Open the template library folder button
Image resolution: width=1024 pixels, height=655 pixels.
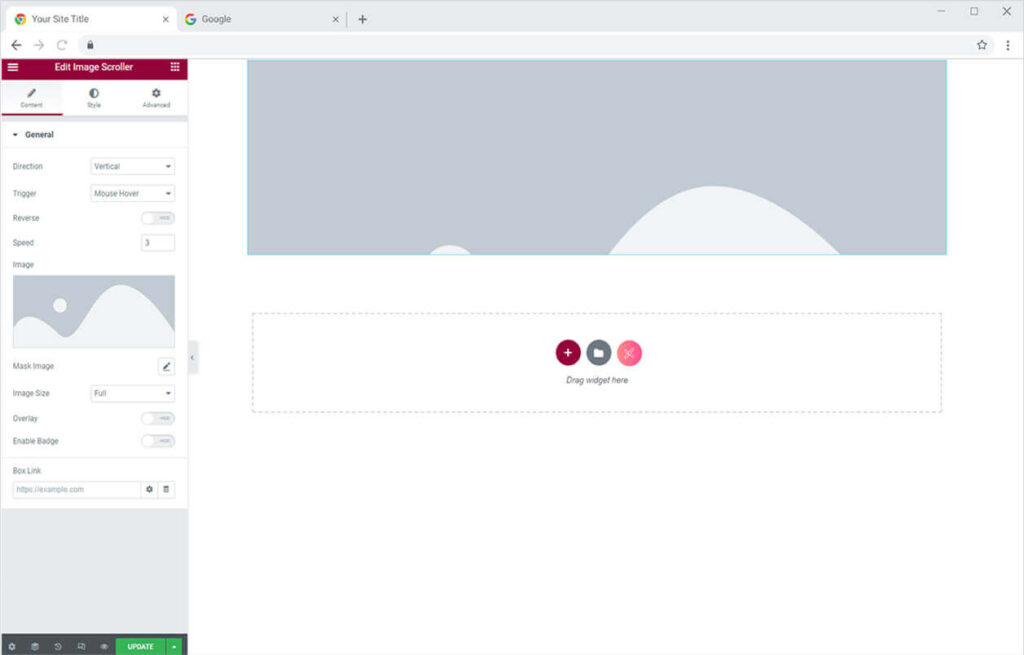tap(598, 353)
